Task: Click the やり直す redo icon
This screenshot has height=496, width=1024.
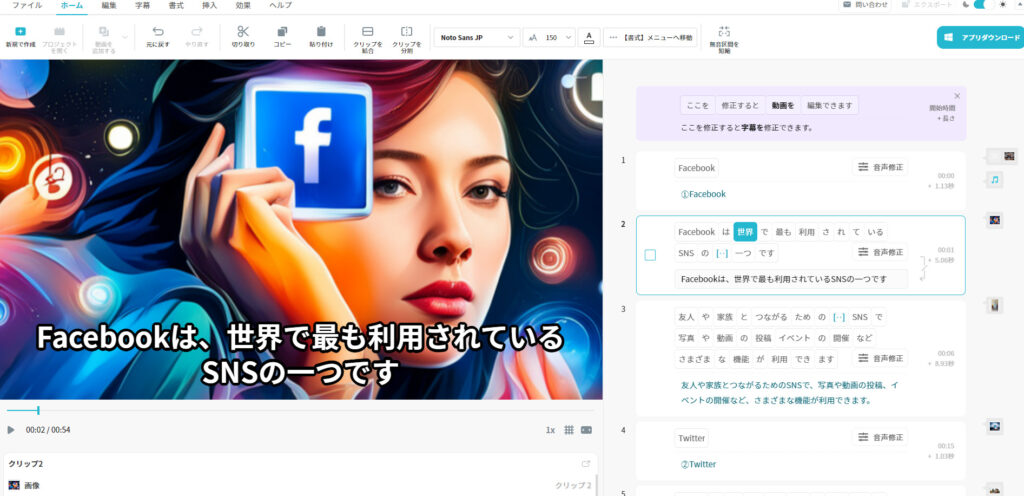Action: (x=197, y=31)
